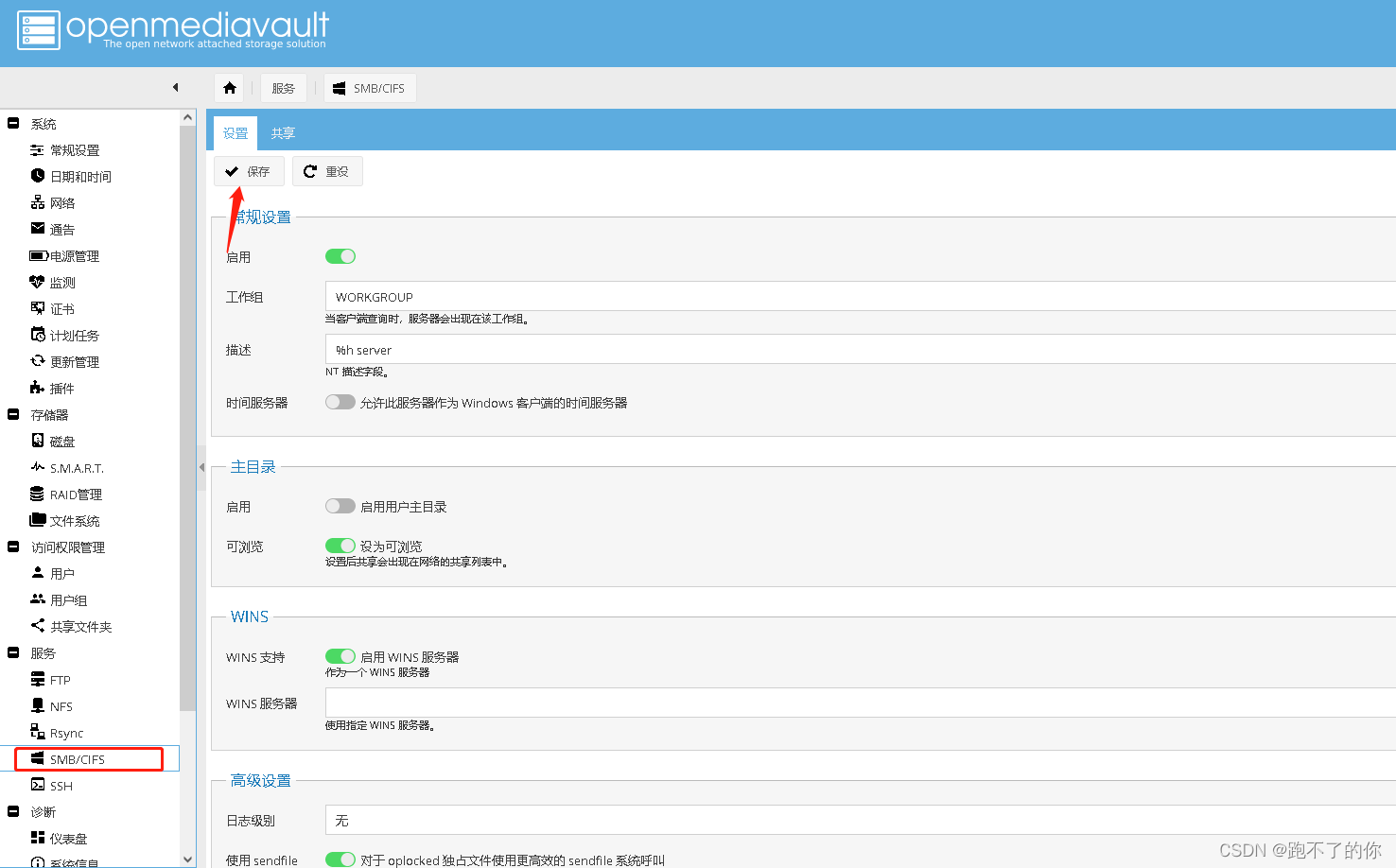Toggle the 启用 switch under 常规设置
The height and width of the screenshot is (868, 1396).
(x=340, y=256)
